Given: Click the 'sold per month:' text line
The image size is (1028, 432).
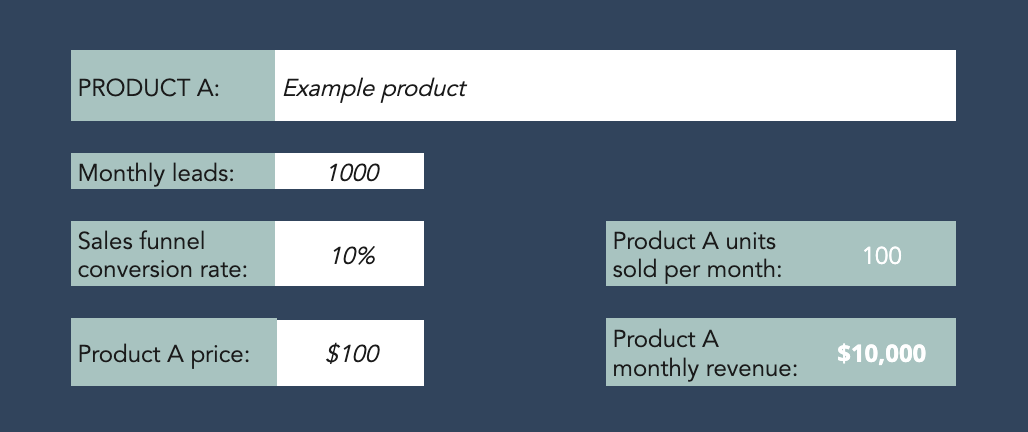Looking at the screenshot, I should click(x=698, y=269).
